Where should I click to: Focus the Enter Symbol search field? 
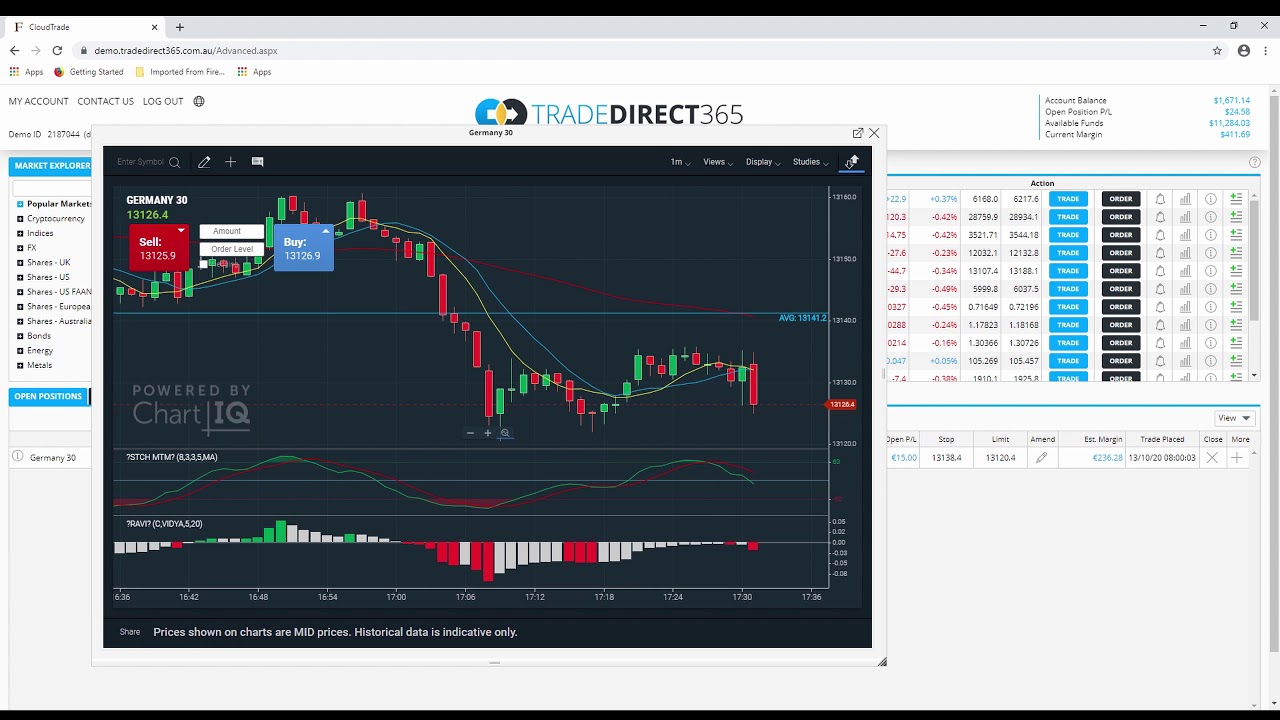click(x=140, y=162)
